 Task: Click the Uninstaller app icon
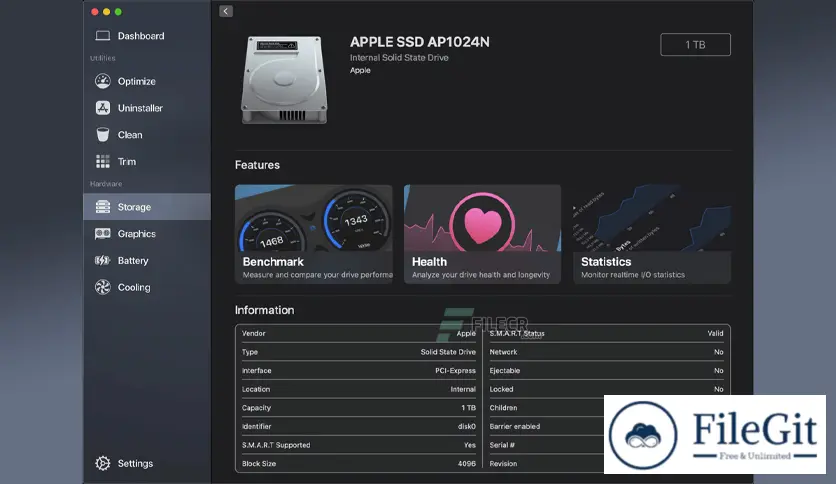point(102,108)
